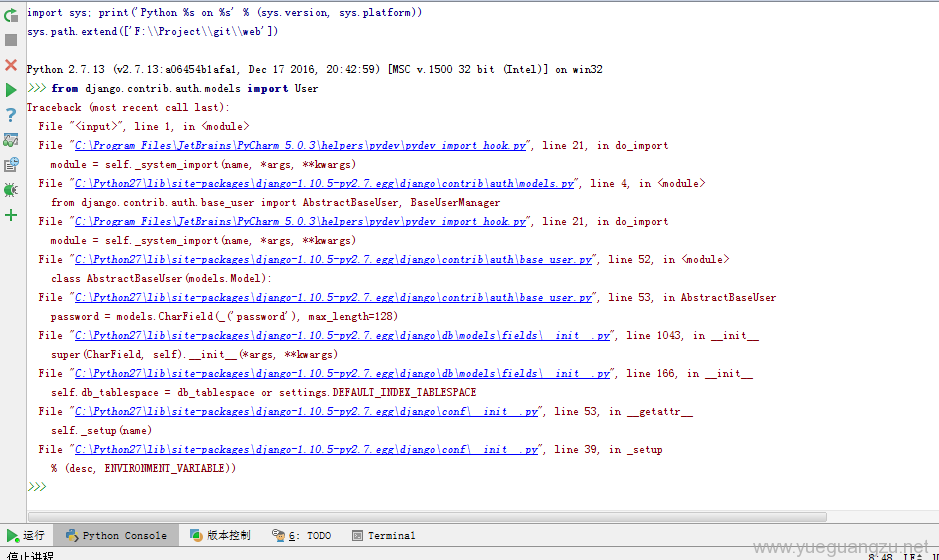The image size is (939, 560).
Task: Click the 'Traceback (most recent call last):' line
Action: click(x=128, y=108)
